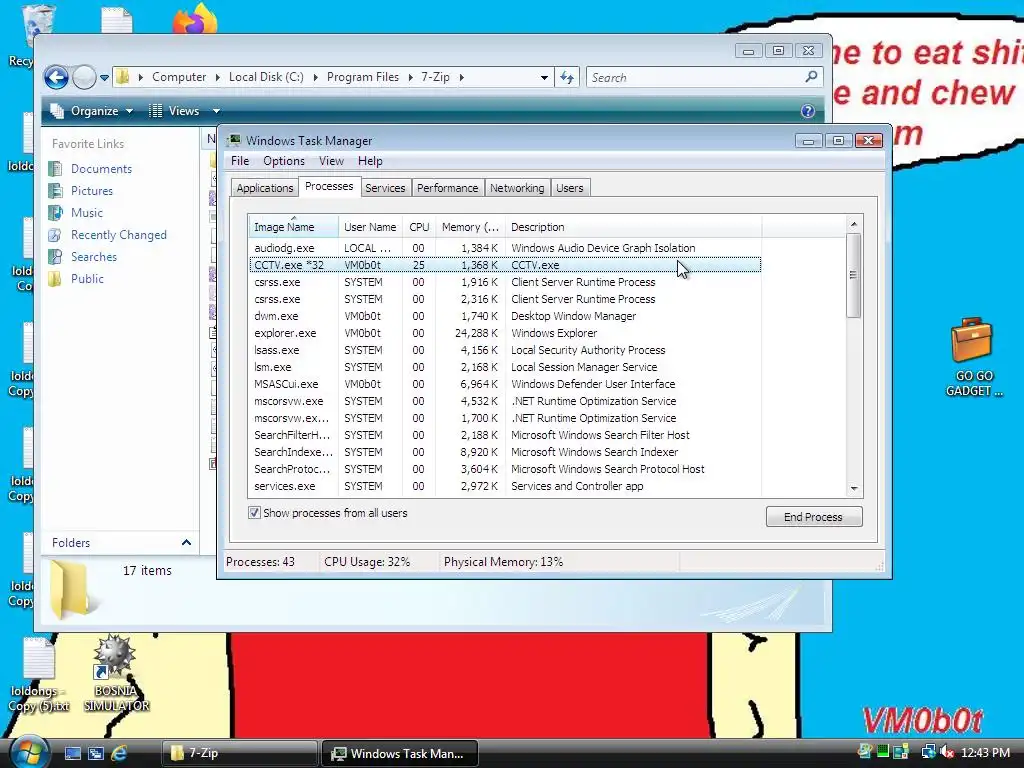1024x768 pixels.
Task: Open Task Manager View menu
Action: tap(331, 161)
